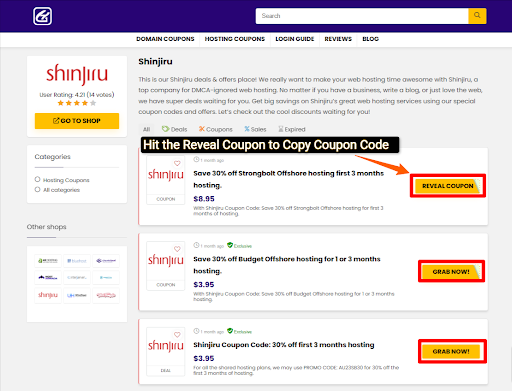Open the first shop logo in the middle row
512x391 pixels.
pyautogui.click(x=48, y=277)
